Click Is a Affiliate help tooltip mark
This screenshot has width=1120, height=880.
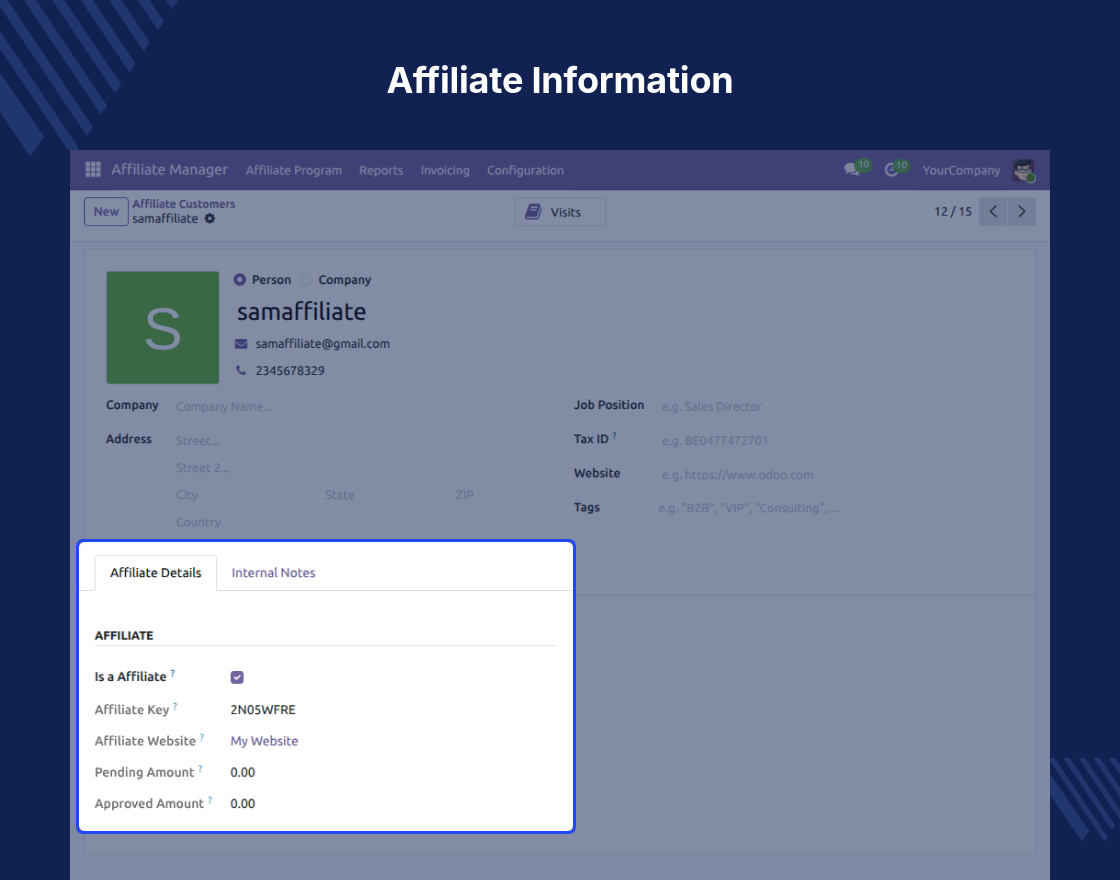pyautogui.click(x=172, y=673)
